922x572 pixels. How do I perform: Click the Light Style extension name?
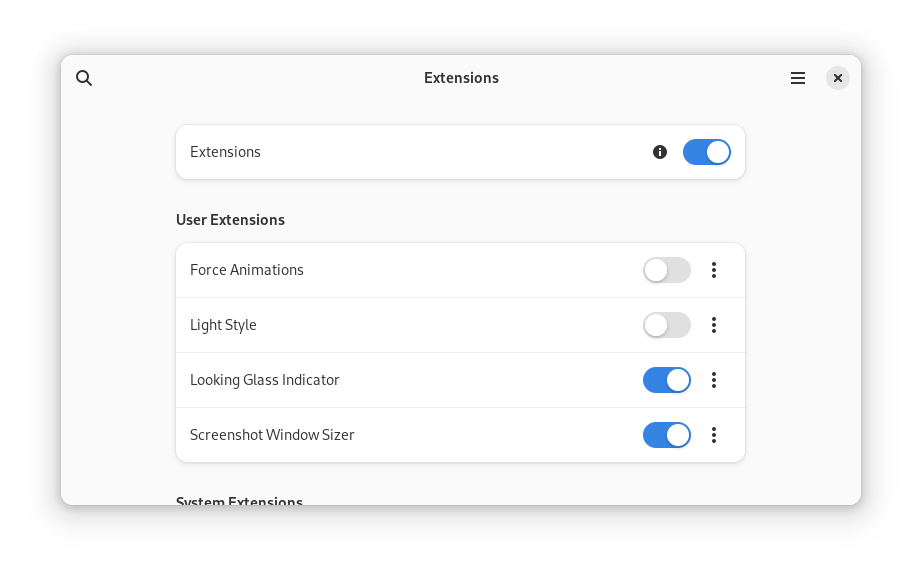pos(223,325)
